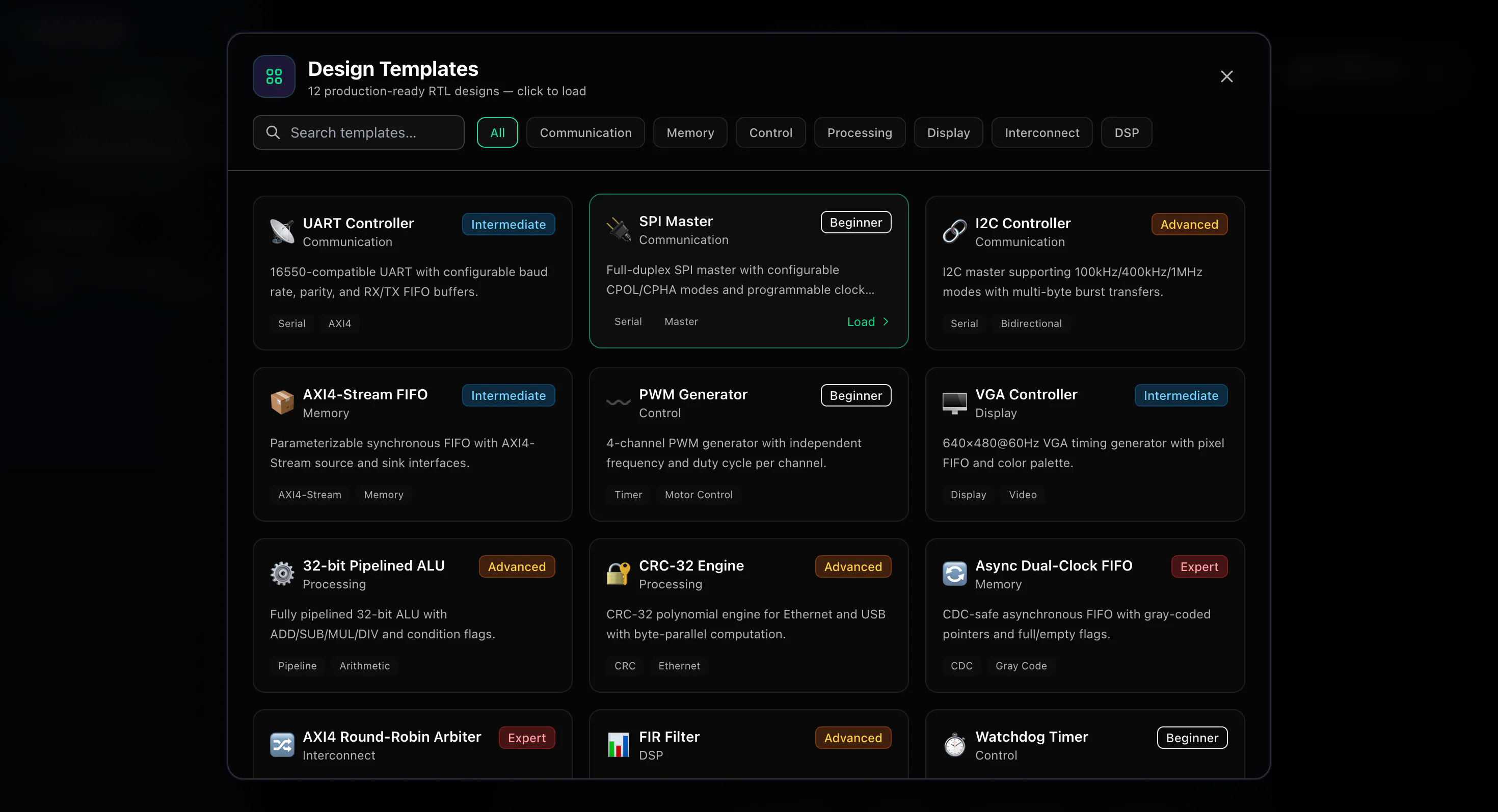Click the Intermediate badge on UART Controller

pyautogui.click(x=509, y=224)
